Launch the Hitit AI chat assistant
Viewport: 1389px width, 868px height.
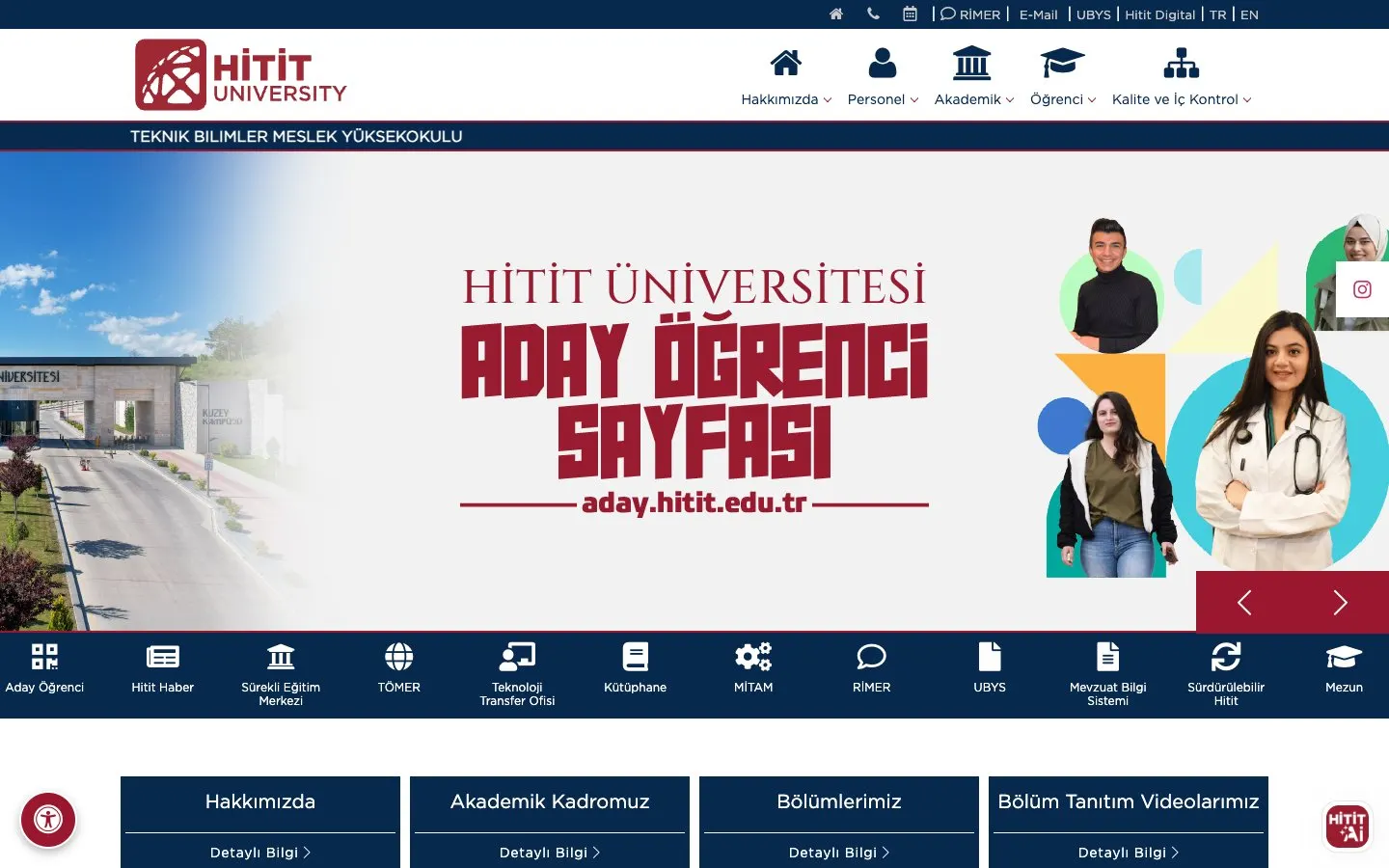1348,827
